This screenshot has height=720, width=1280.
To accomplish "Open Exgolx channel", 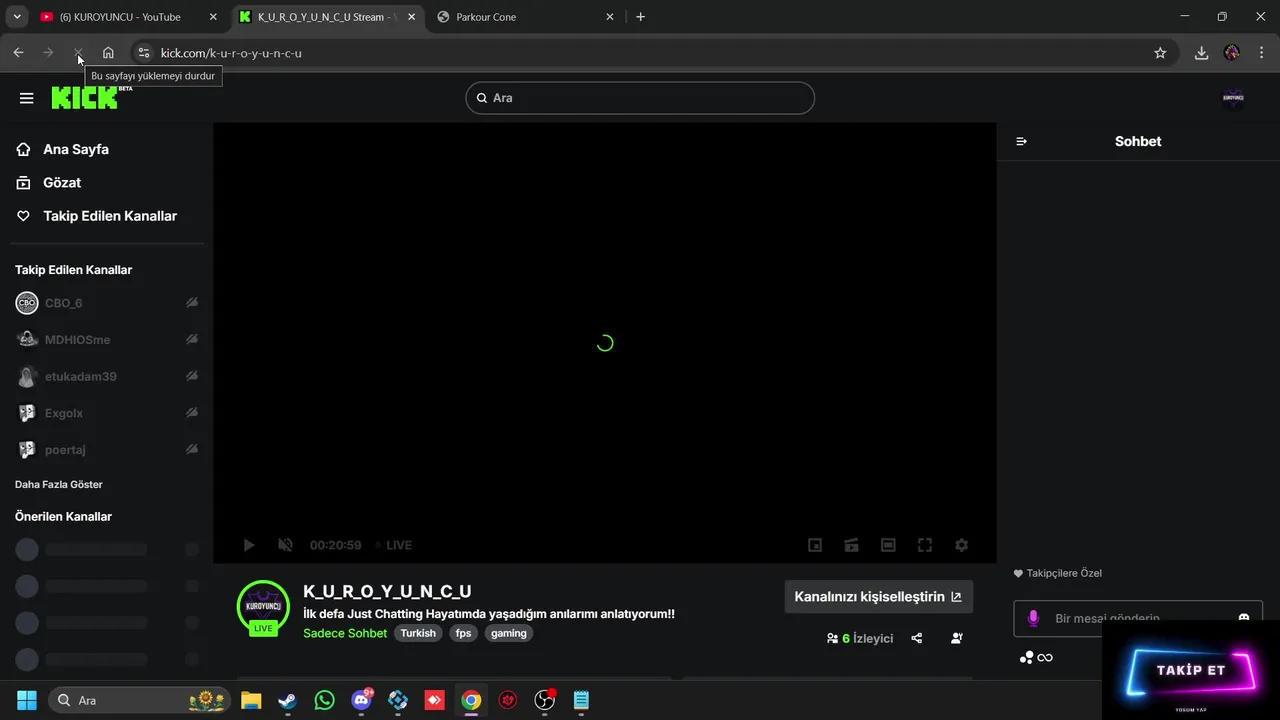I will click(x=63, y=413).
